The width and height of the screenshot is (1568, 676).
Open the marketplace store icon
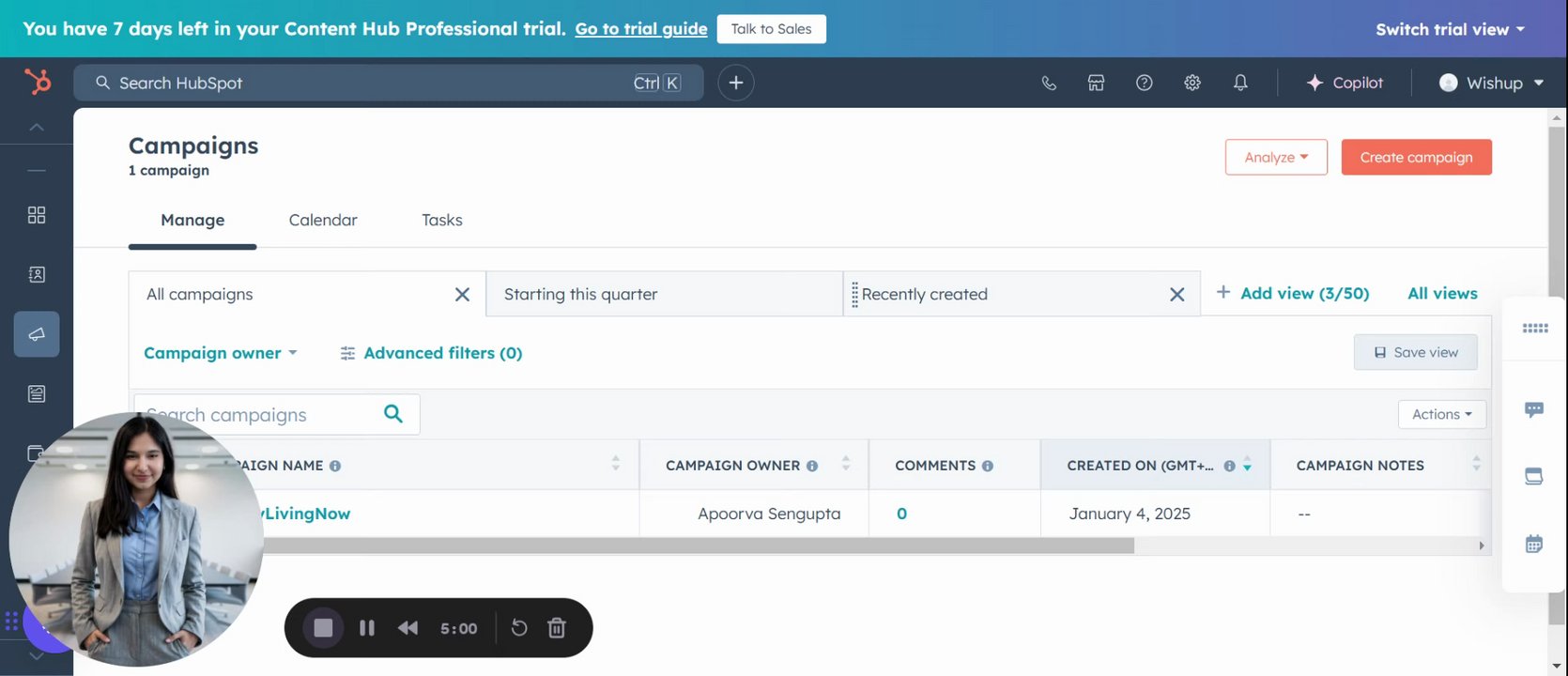(1096, 83)
